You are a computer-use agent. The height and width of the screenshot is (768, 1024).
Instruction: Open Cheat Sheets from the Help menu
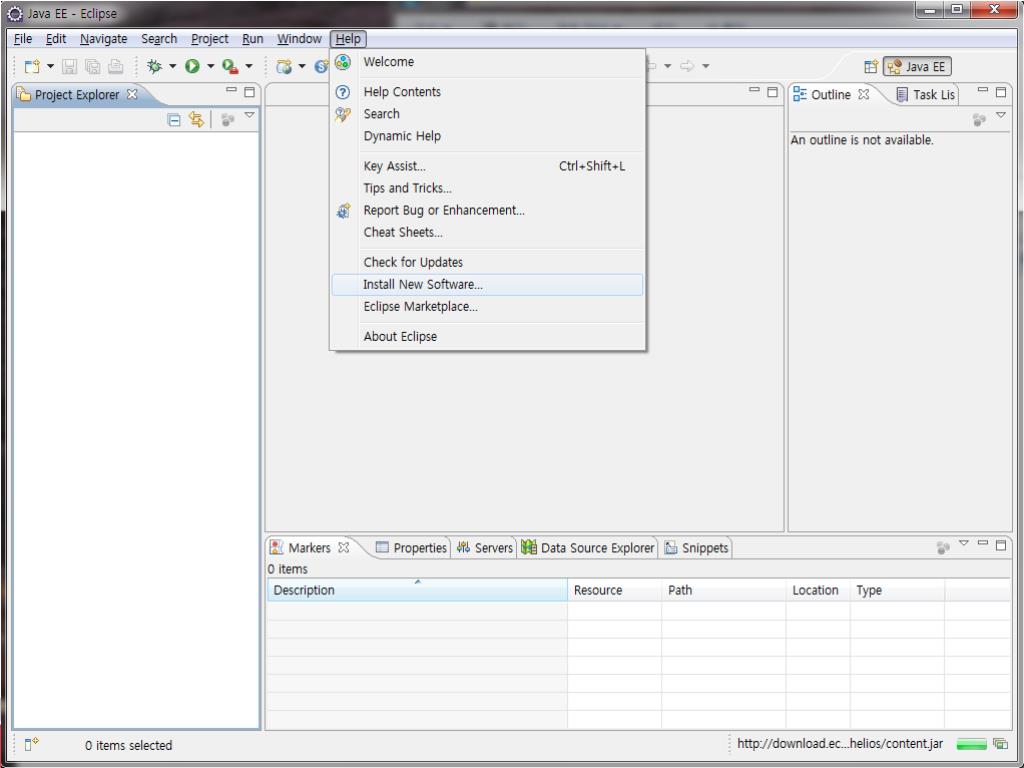(x=487, y=232)
